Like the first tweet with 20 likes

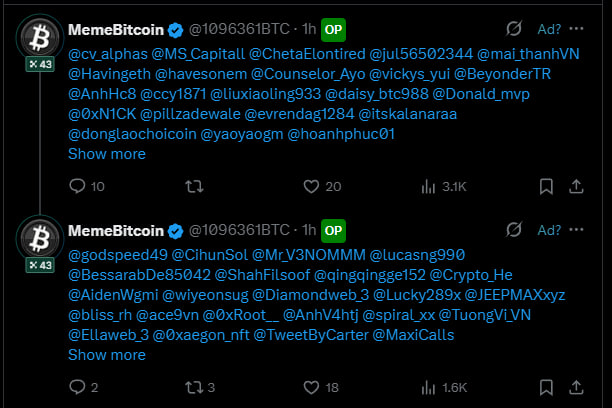322,186
